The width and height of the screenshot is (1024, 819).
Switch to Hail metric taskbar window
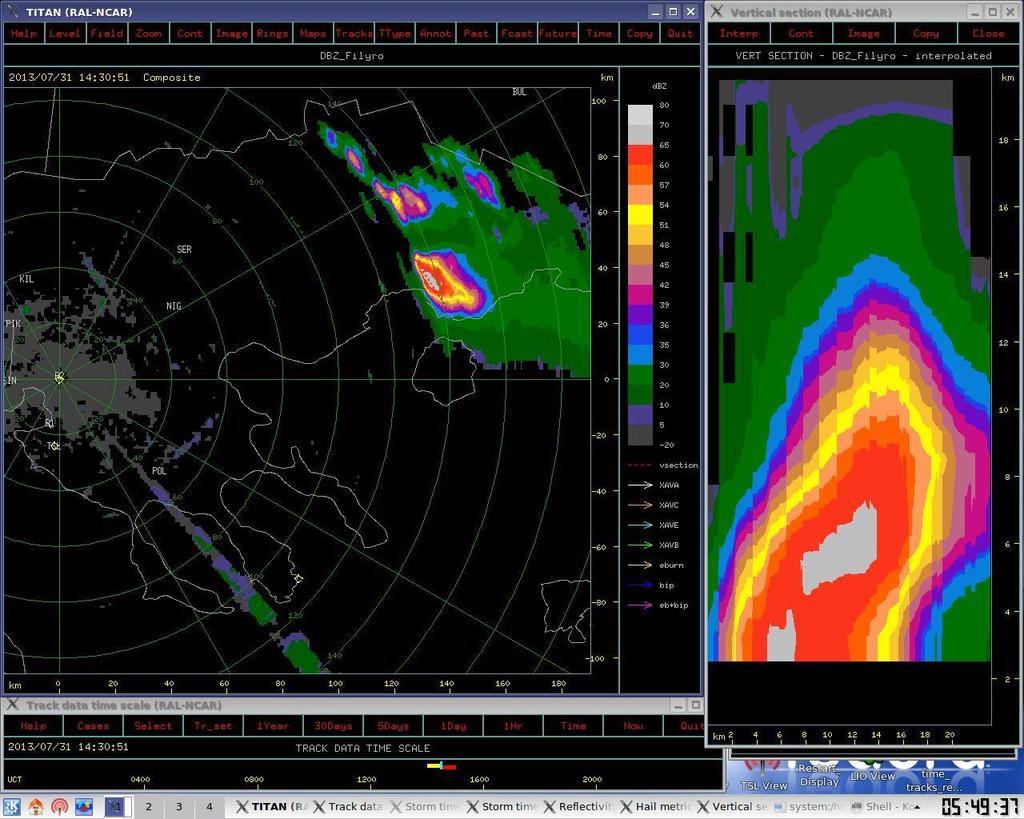655,807
